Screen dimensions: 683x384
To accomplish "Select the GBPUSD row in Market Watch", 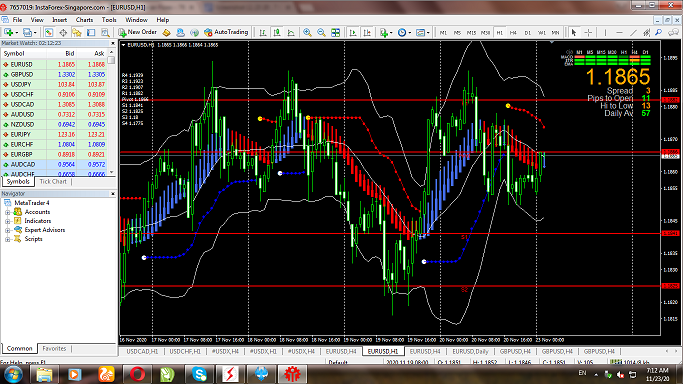I will [54, 74].
